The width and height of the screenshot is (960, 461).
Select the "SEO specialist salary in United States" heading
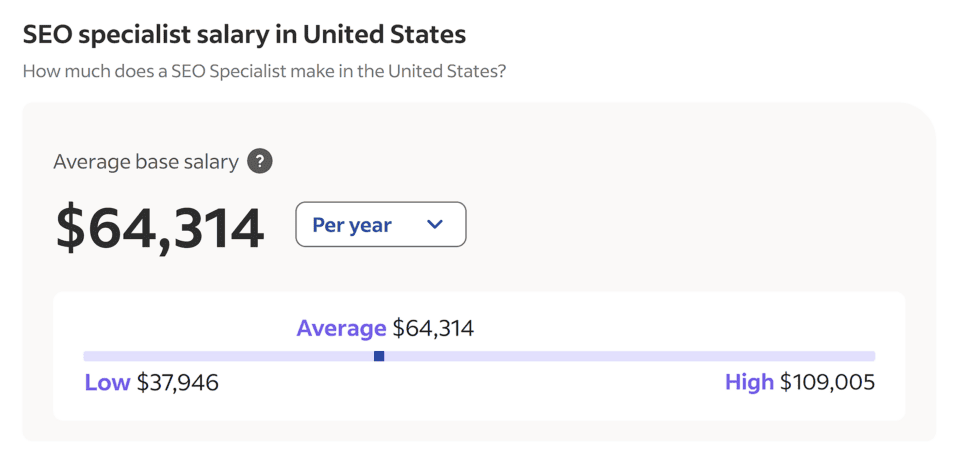click(244, 35)
